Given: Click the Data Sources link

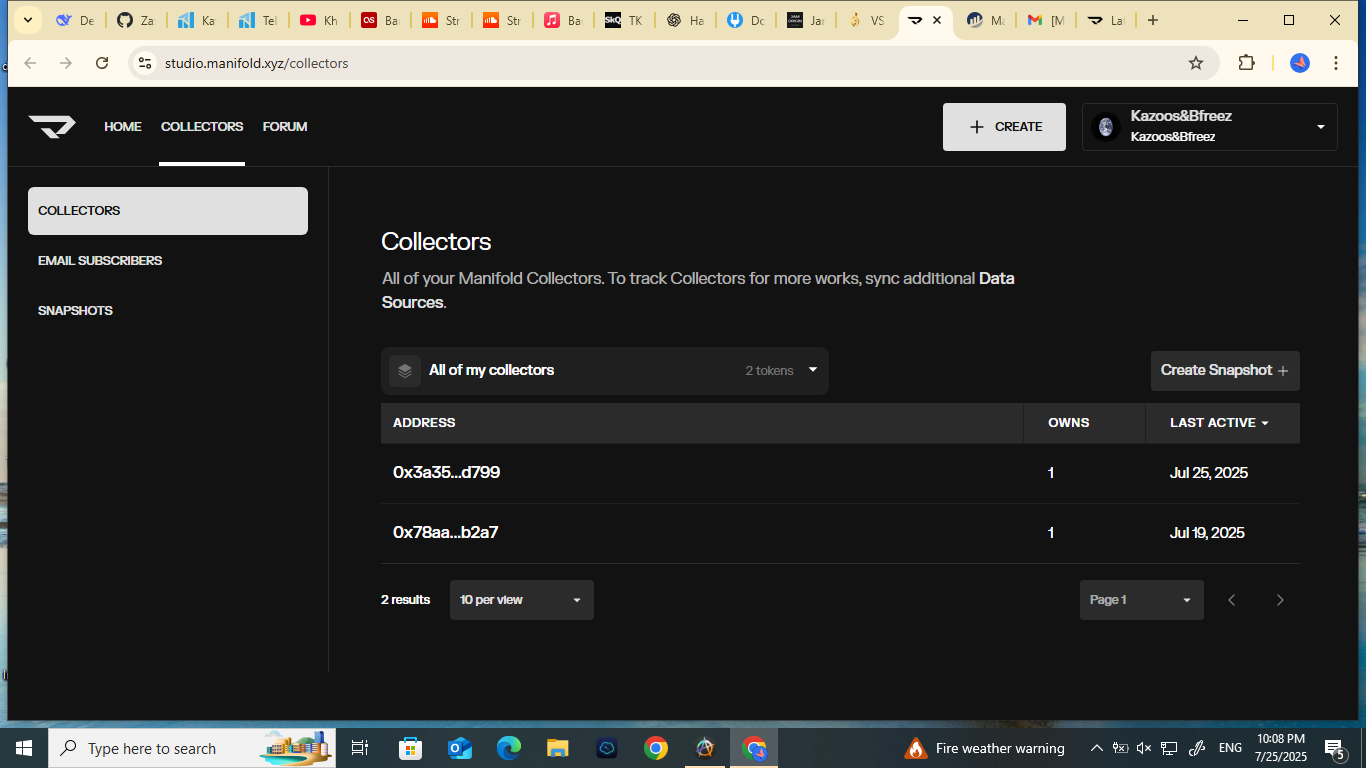Looking at the screenshot, I should 996,279.
